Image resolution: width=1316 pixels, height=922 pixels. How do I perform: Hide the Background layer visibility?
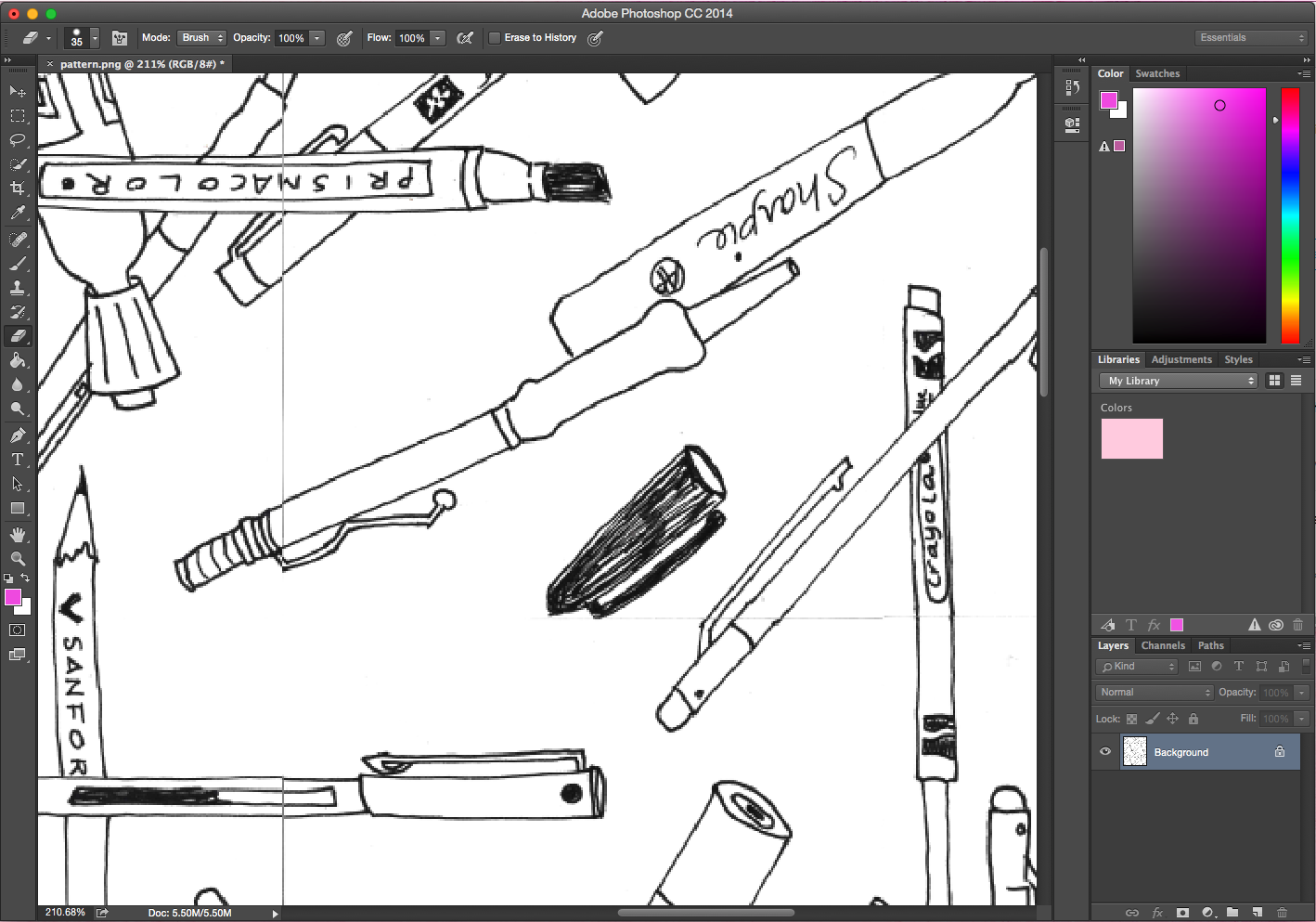click(1104, 752)
